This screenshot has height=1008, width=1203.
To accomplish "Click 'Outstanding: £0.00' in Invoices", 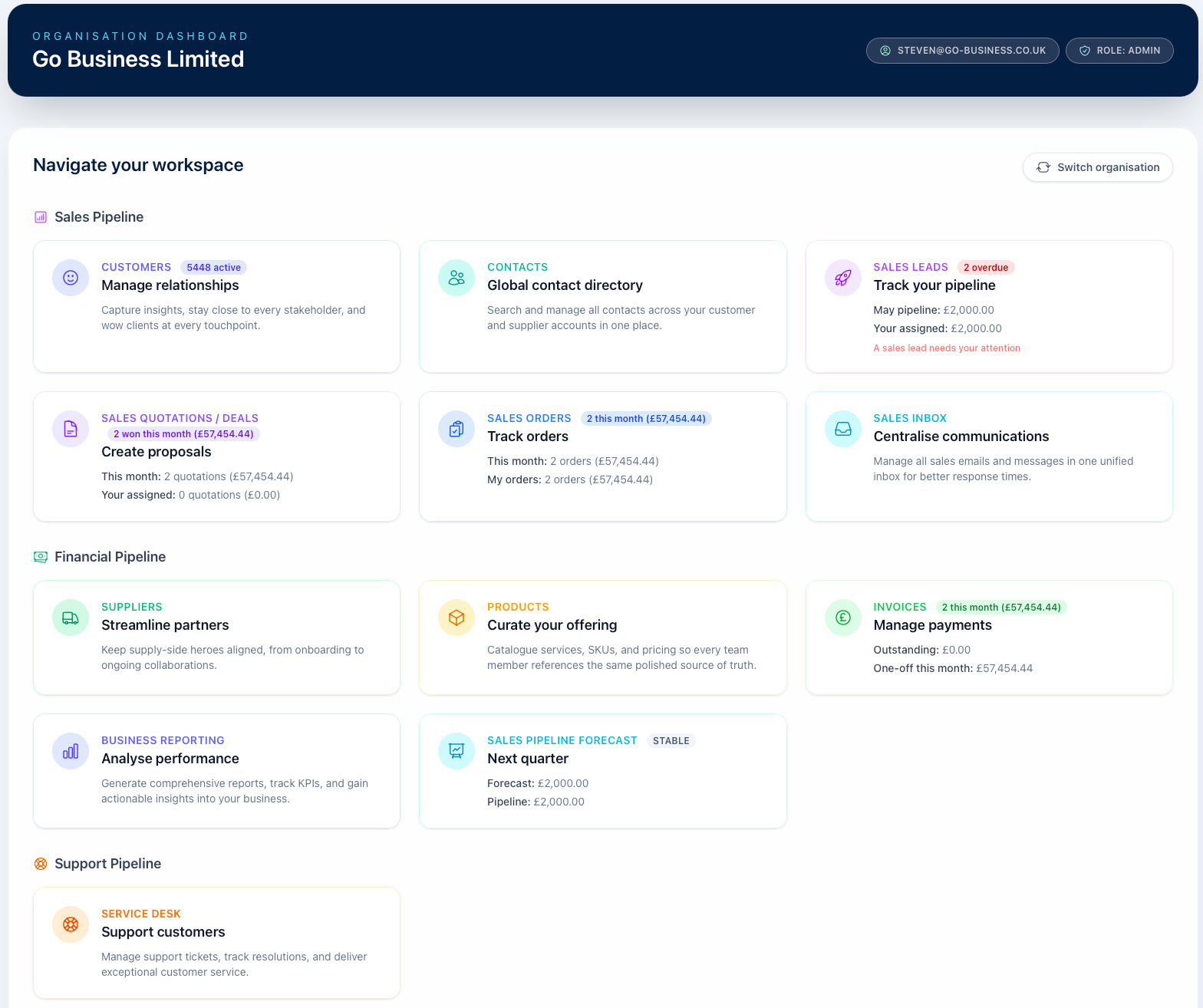I will pyautogui.click(x=922, y=650).
